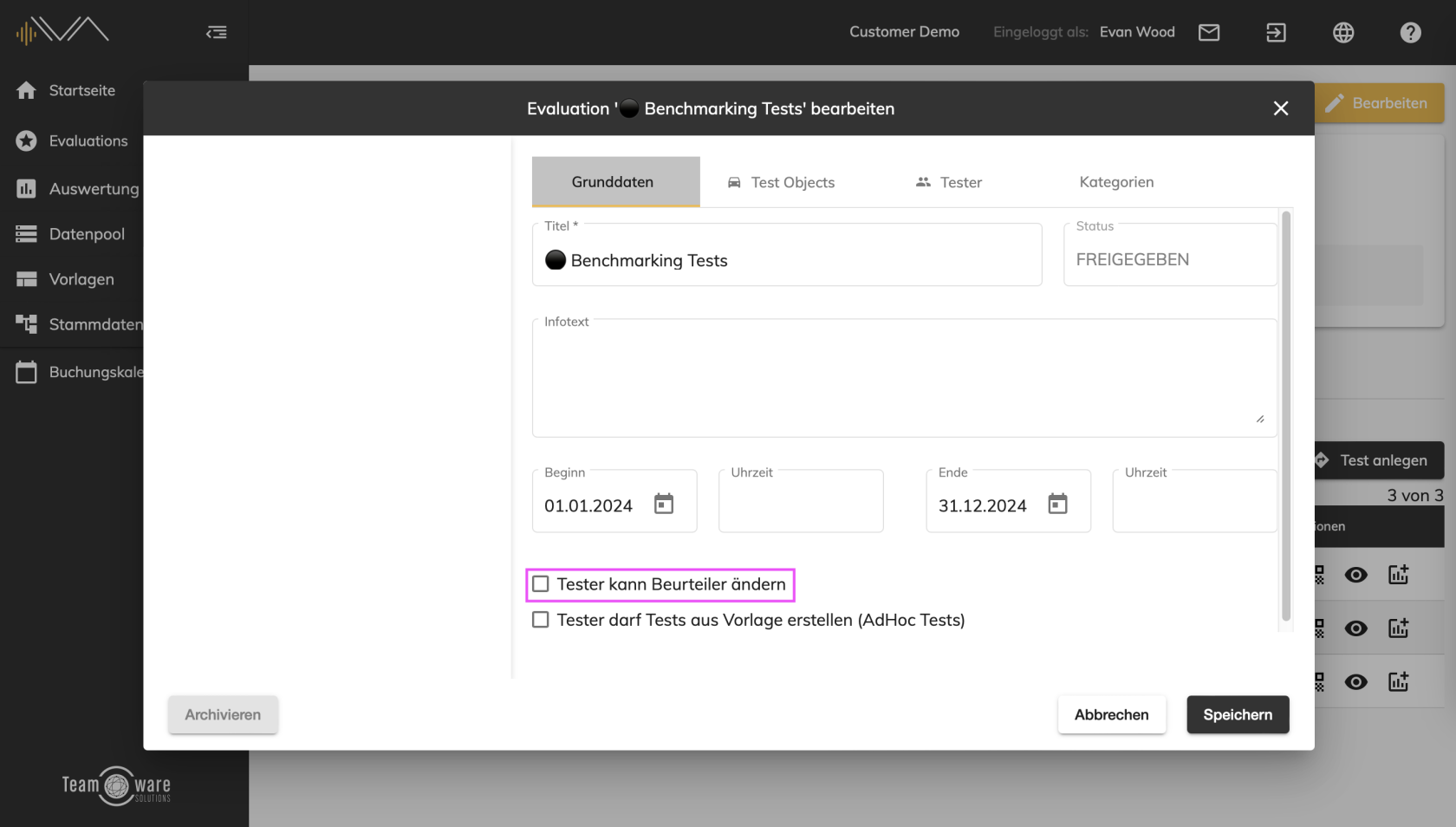Click Abbrechen to cancel editing
1456x827 pixels.
(x=1111, y=714)
